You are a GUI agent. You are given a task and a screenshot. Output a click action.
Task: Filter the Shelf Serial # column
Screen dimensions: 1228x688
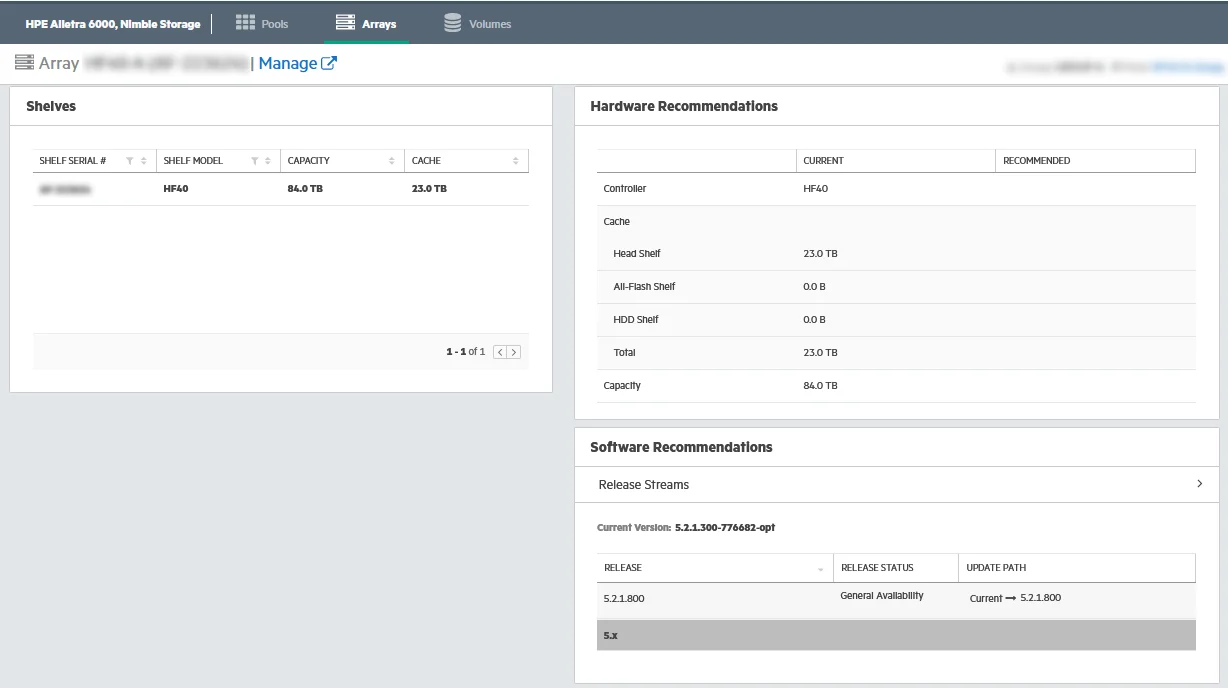(x=129, y=161)
